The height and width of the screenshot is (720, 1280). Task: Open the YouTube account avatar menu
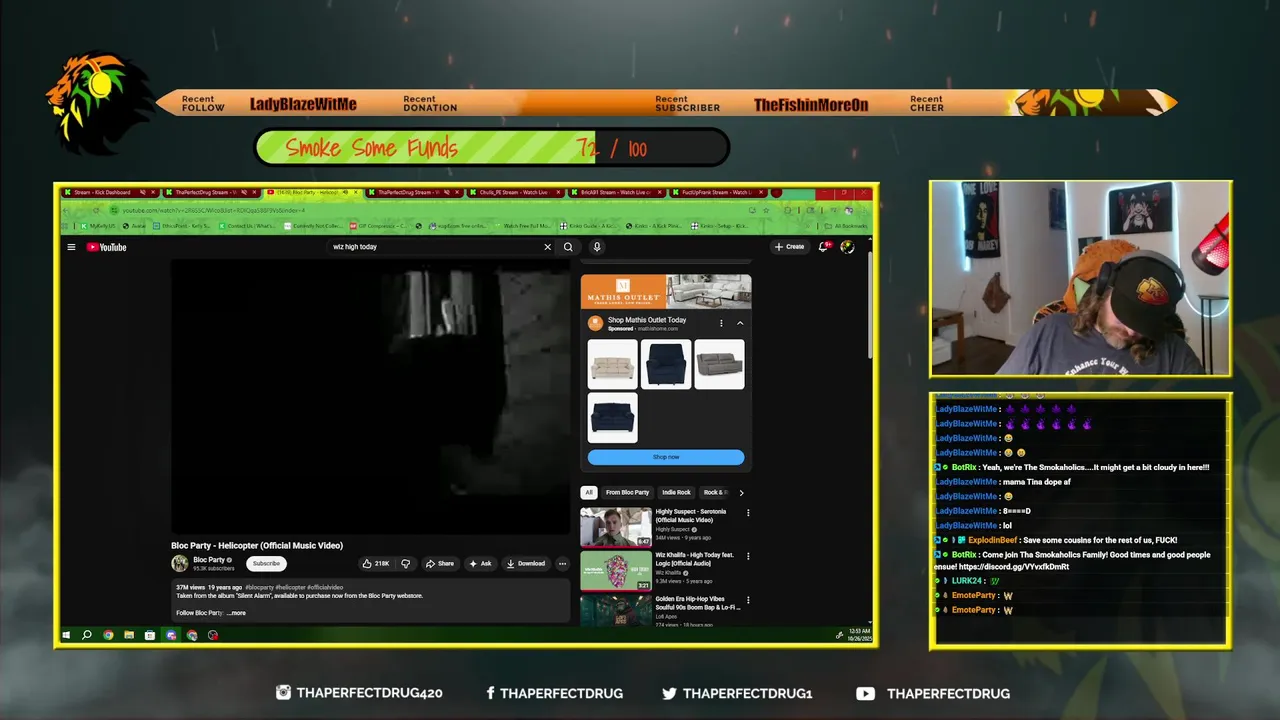coord(847,246)
